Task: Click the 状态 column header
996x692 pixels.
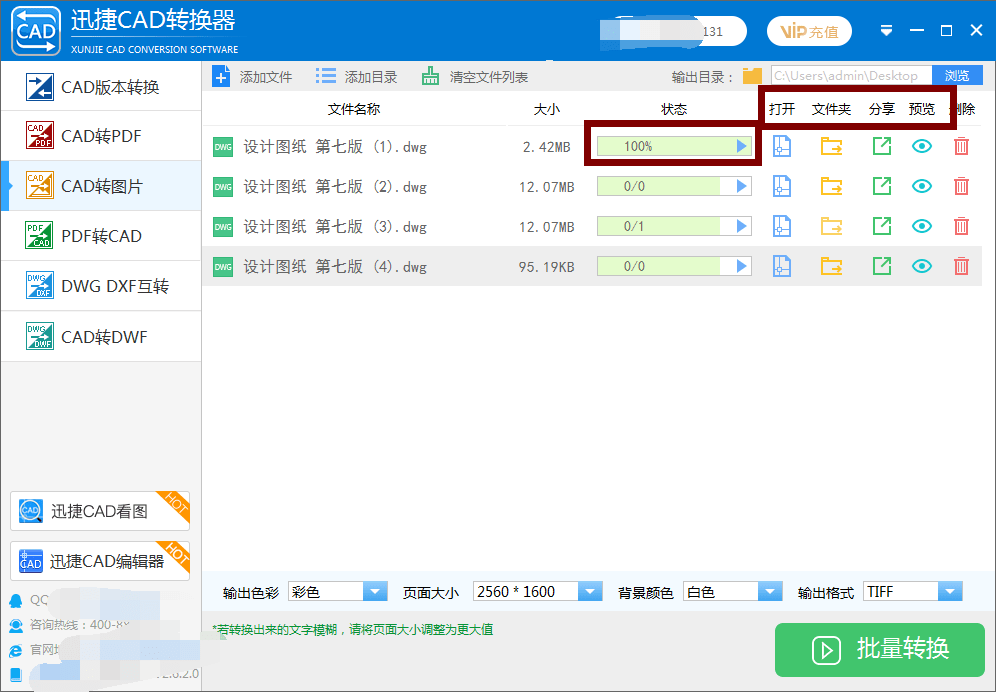Action: tap(674, 109)
